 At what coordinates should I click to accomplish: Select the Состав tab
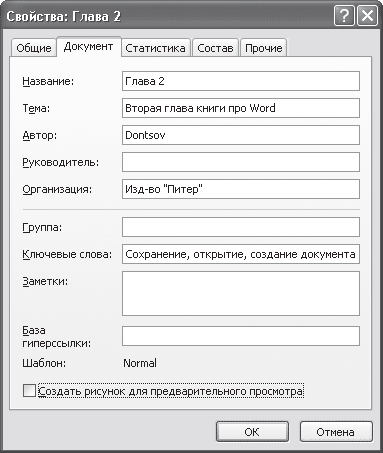coord(215,48)
